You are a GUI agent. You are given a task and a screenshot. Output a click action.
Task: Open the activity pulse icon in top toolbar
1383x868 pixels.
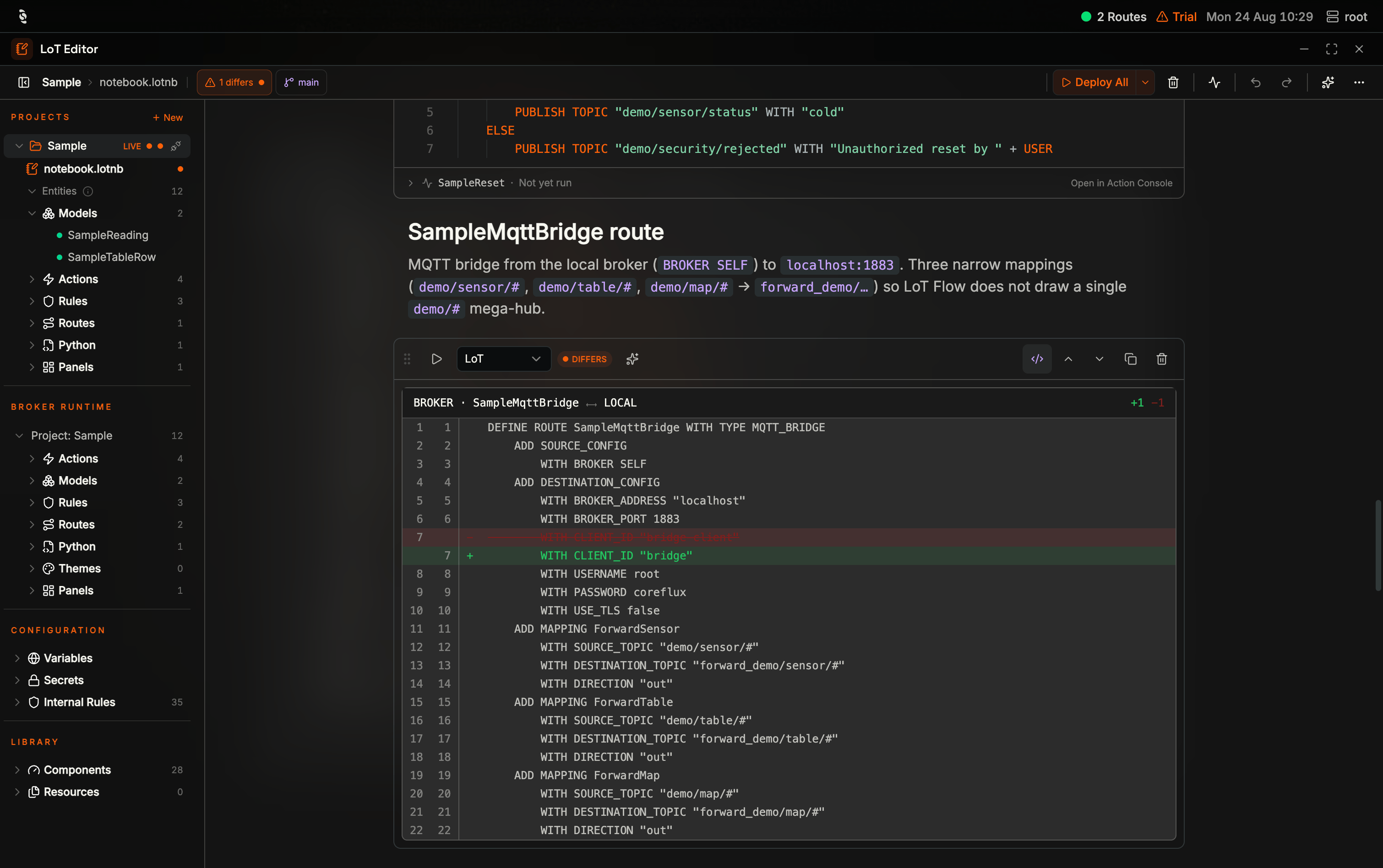[1214, 82]
